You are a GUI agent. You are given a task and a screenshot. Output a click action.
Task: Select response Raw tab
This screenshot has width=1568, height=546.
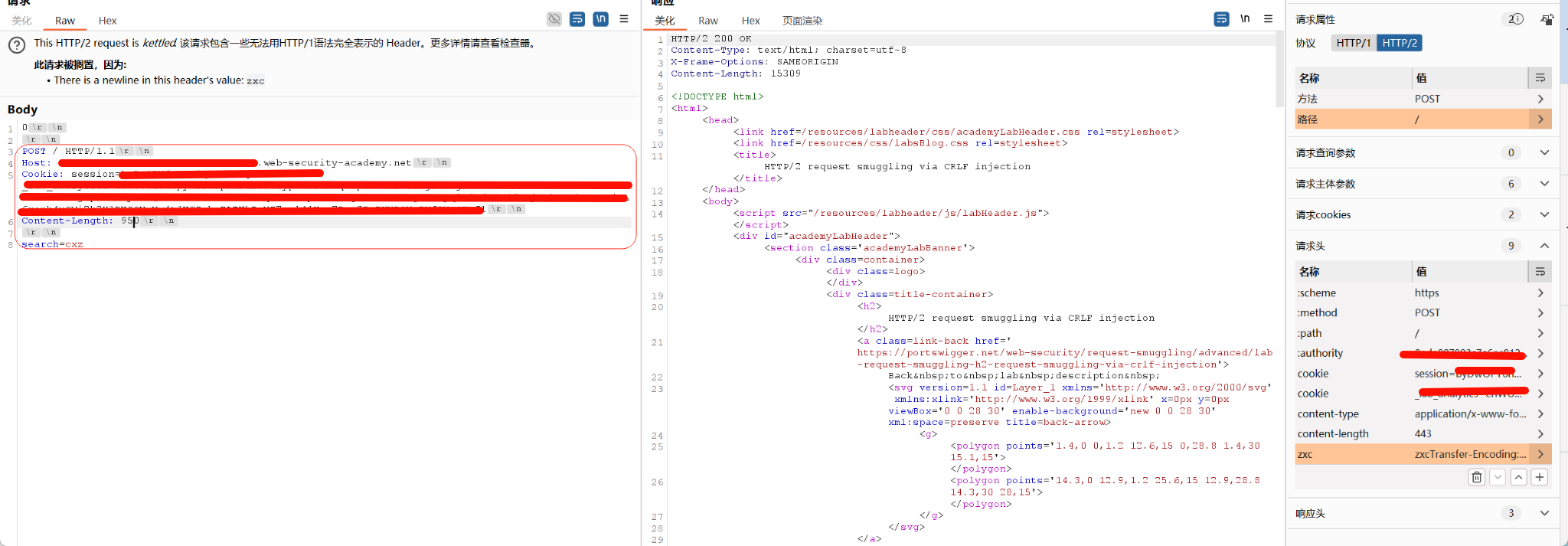click(708, 21)
